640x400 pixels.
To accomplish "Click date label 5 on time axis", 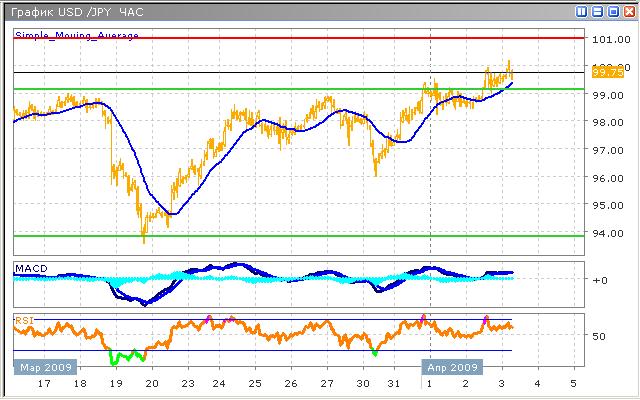I will [573, 384].
